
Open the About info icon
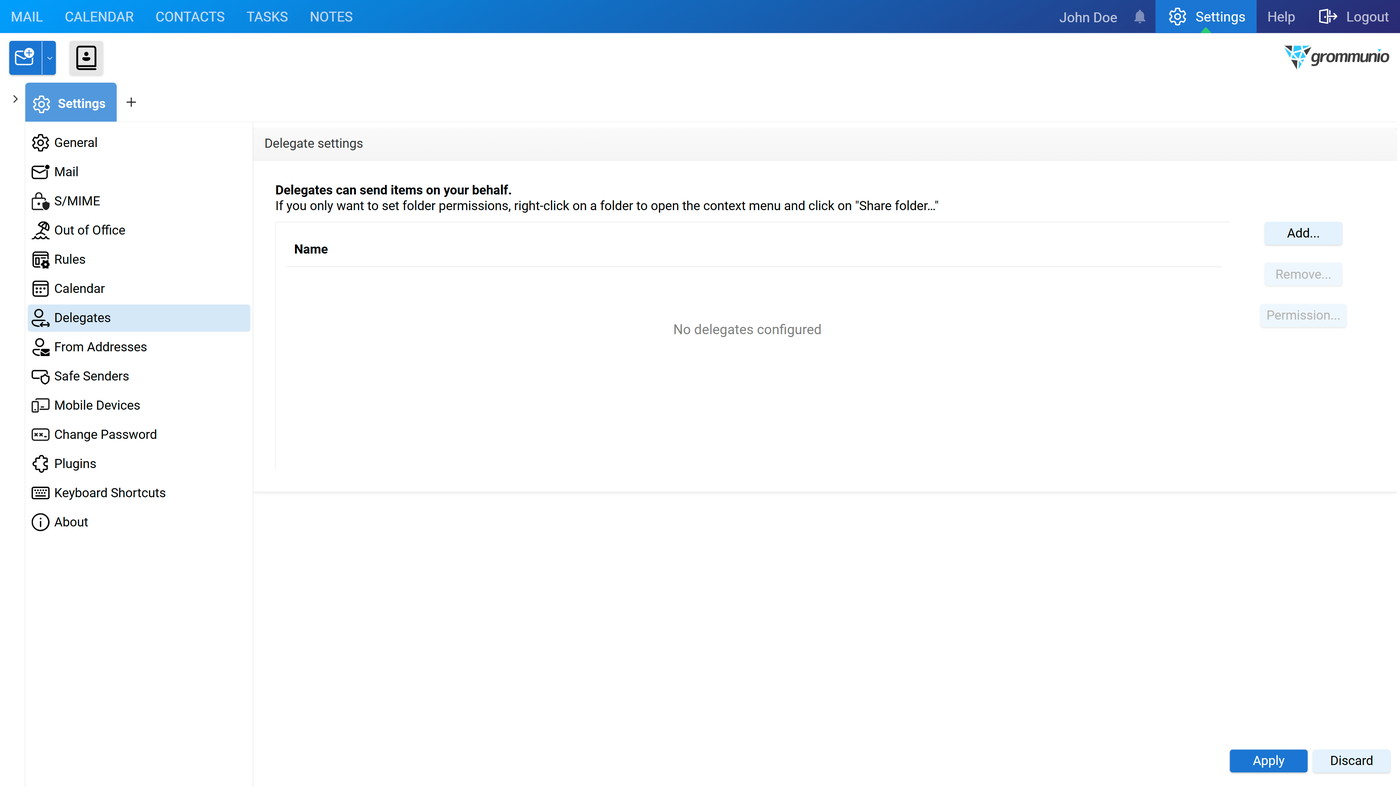tap(40, 522)
